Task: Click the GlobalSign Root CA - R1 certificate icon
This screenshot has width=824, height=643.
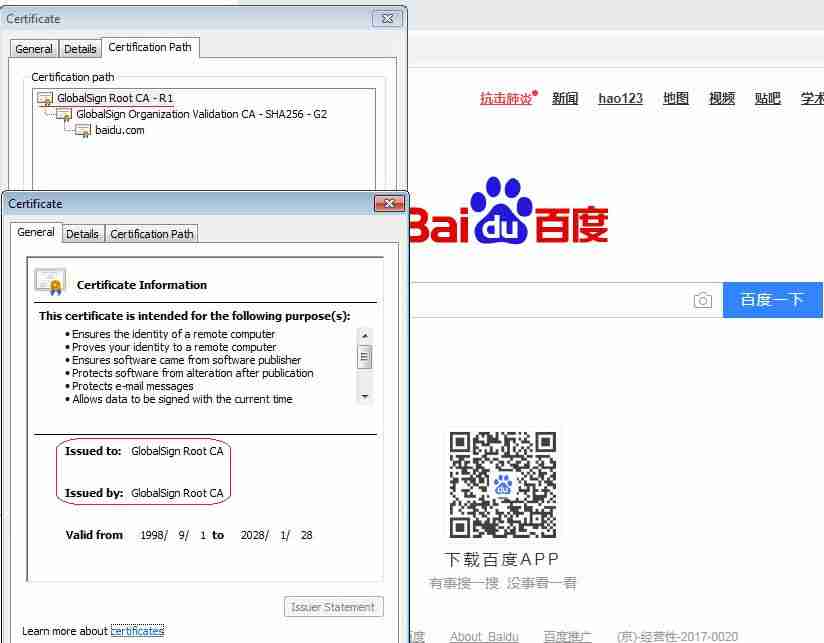Action: 45,98
